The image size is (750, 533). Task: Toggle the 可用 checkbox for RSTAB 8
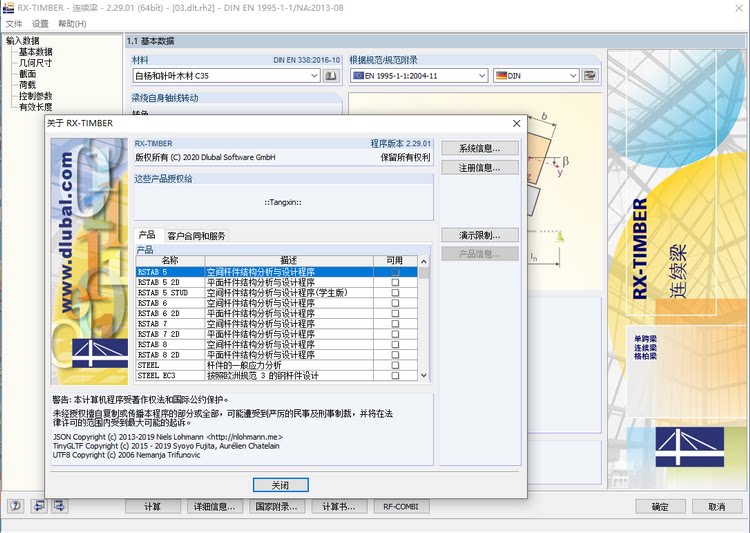click(395, 344)
